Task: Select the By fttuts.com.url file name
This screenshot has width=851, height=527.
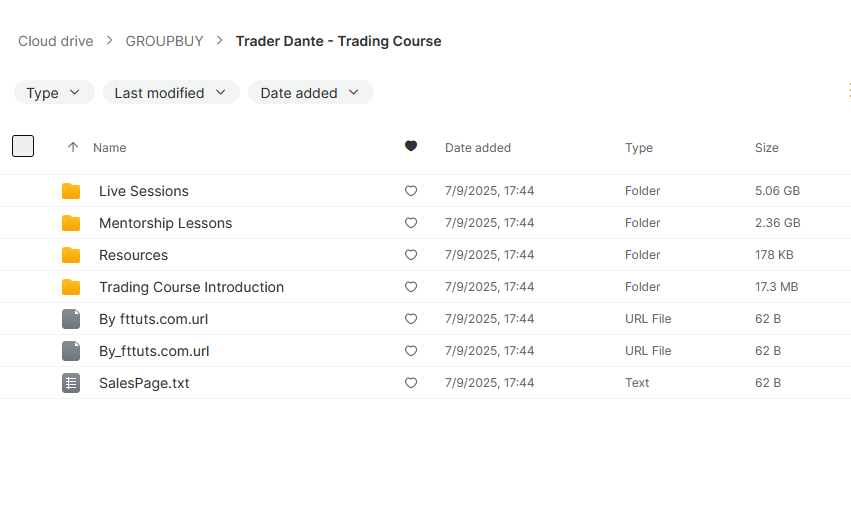Action: click(x=154, y=319)
